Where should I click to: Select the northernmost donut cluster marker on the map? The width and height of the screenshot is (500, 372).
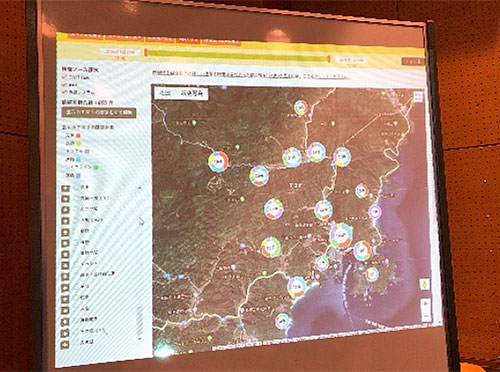(301, 108)
